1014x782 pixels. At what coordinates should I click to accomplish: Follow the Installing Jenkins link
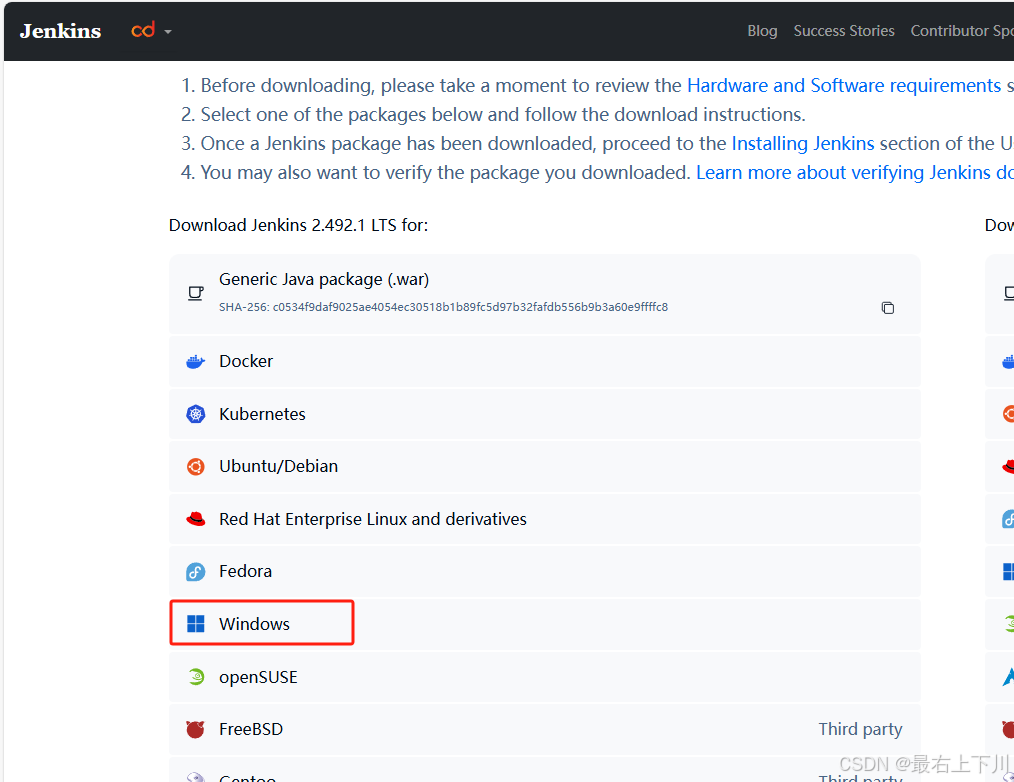[803, 143]
